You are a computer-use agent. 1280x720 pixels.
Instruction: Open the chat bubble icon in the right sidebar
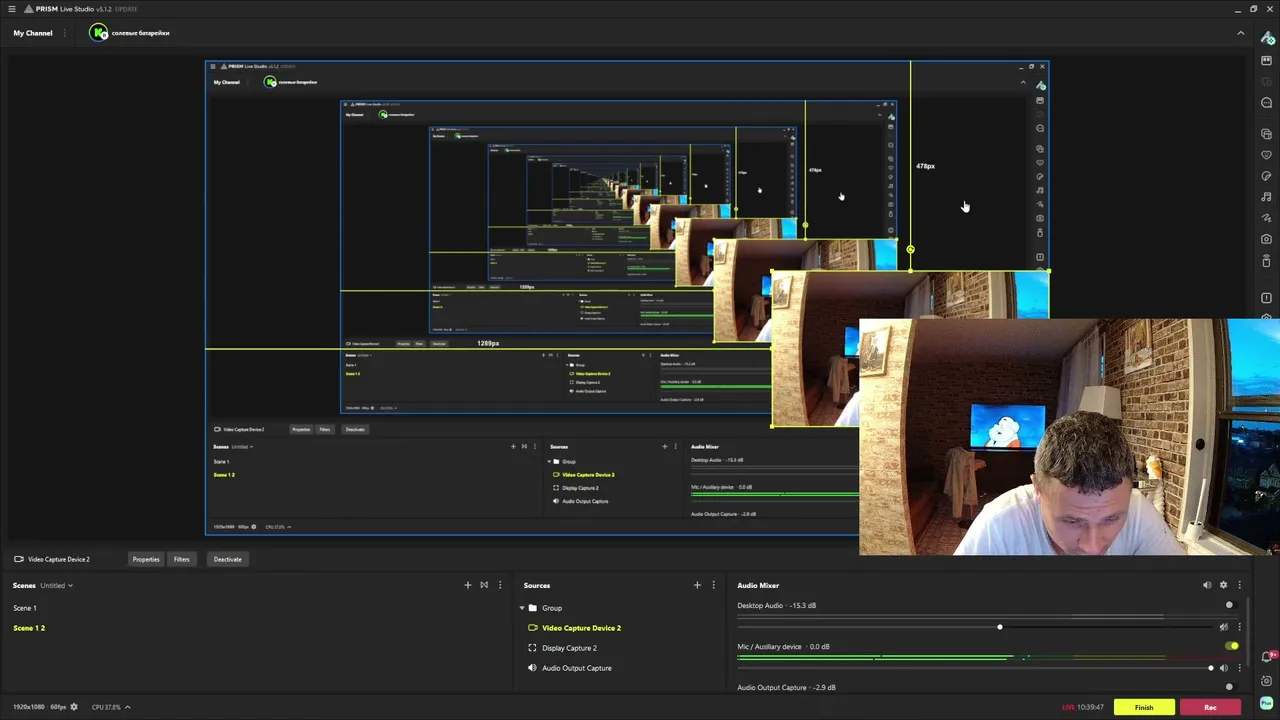[x=1266, y=103]
